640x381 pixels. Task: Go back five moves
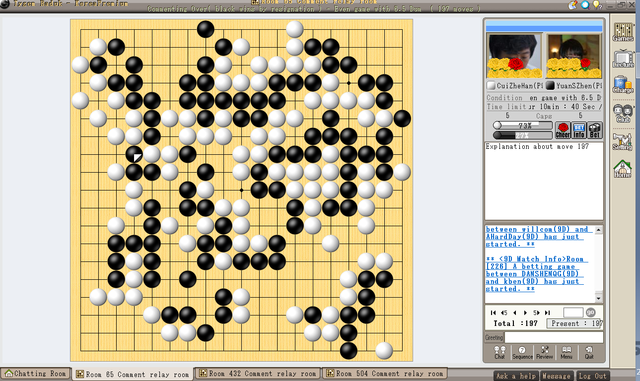(504, 312)
